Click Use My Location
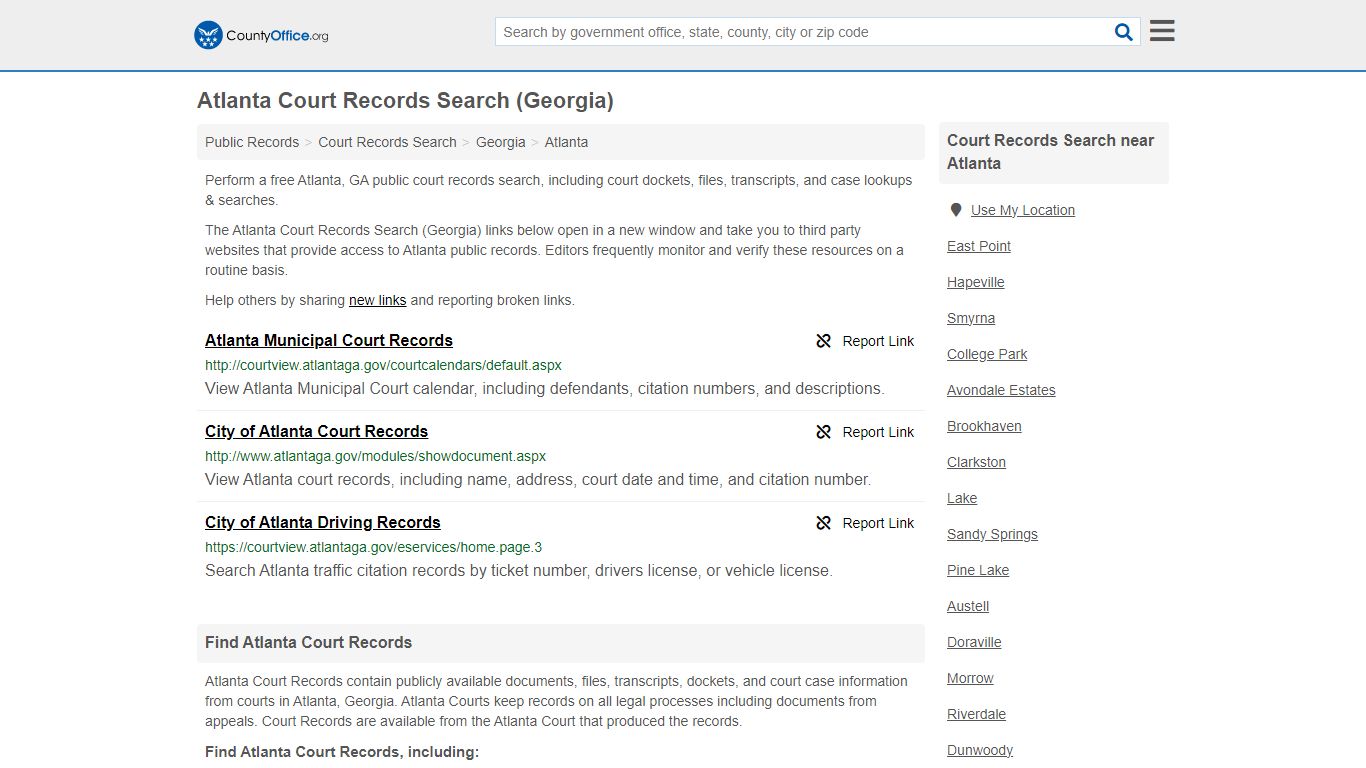Viewport: 1366px width, 768px height. [1022, 210]
